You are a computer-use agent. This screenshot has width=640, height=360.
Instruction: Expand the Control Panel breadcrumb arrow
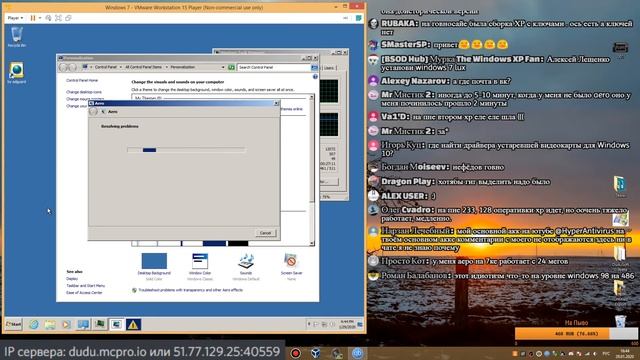point(120,67)
